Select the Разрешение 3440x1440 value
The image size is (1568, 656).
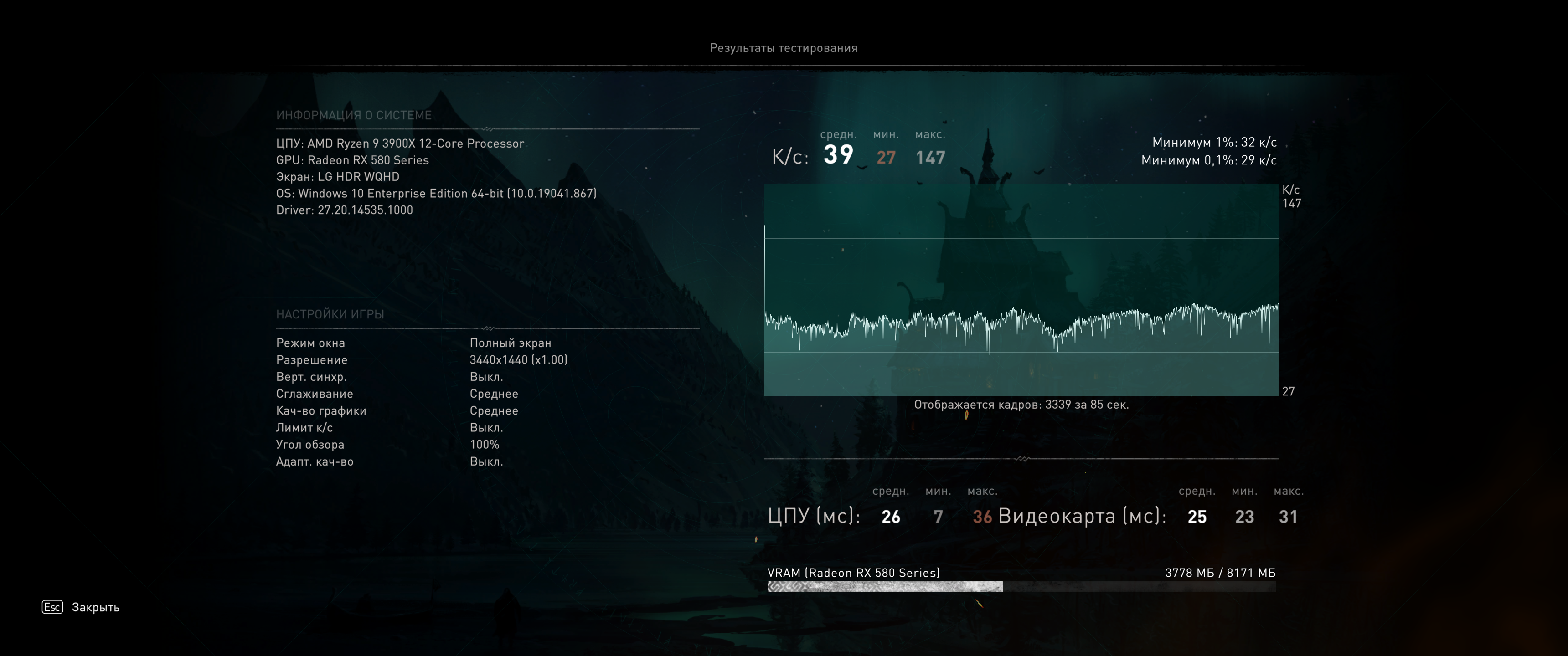click(x=518, y=360)
